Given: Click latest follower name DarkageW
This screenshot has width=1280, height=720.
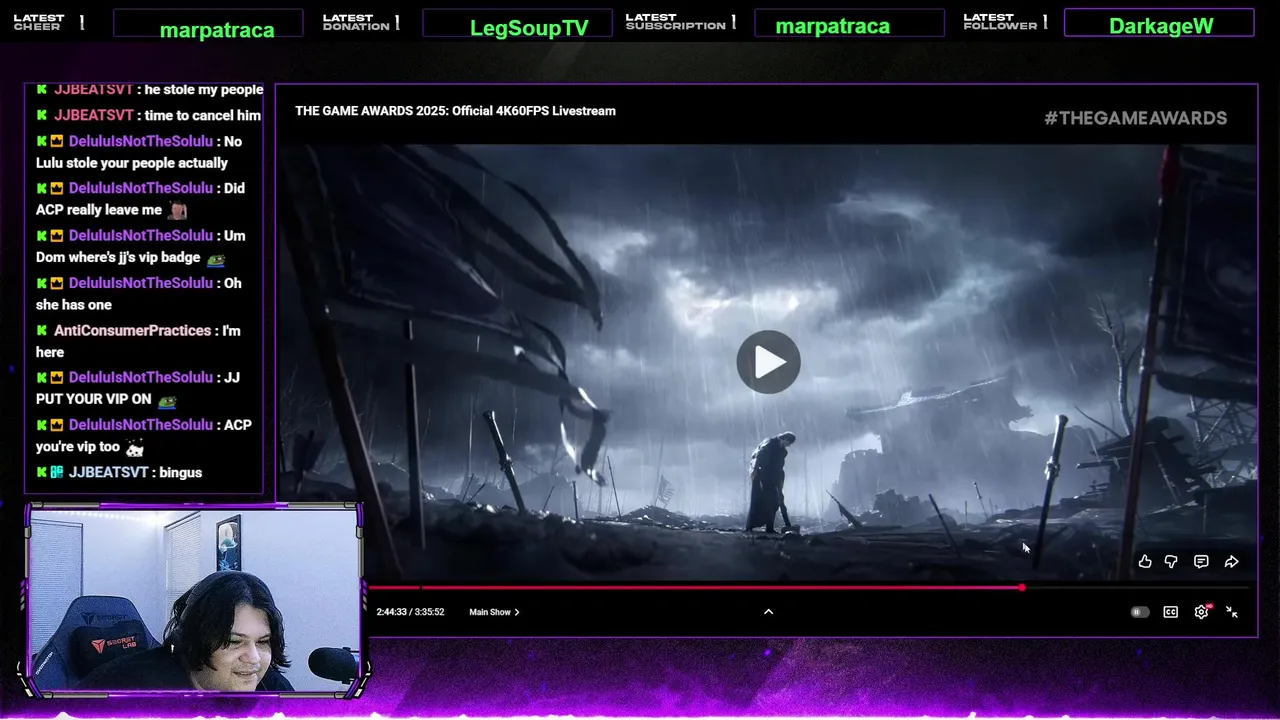Looking at the screenshot, I should 1161,26.
